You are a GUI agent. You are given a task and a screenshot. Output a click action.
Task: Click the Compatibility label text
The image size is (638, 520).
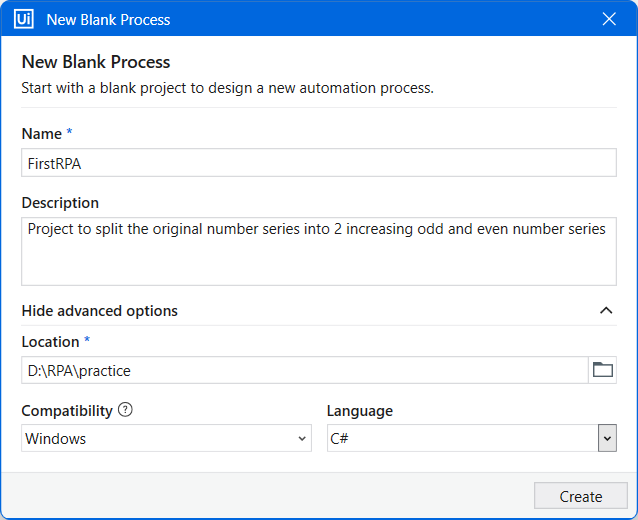coord(67,411)
